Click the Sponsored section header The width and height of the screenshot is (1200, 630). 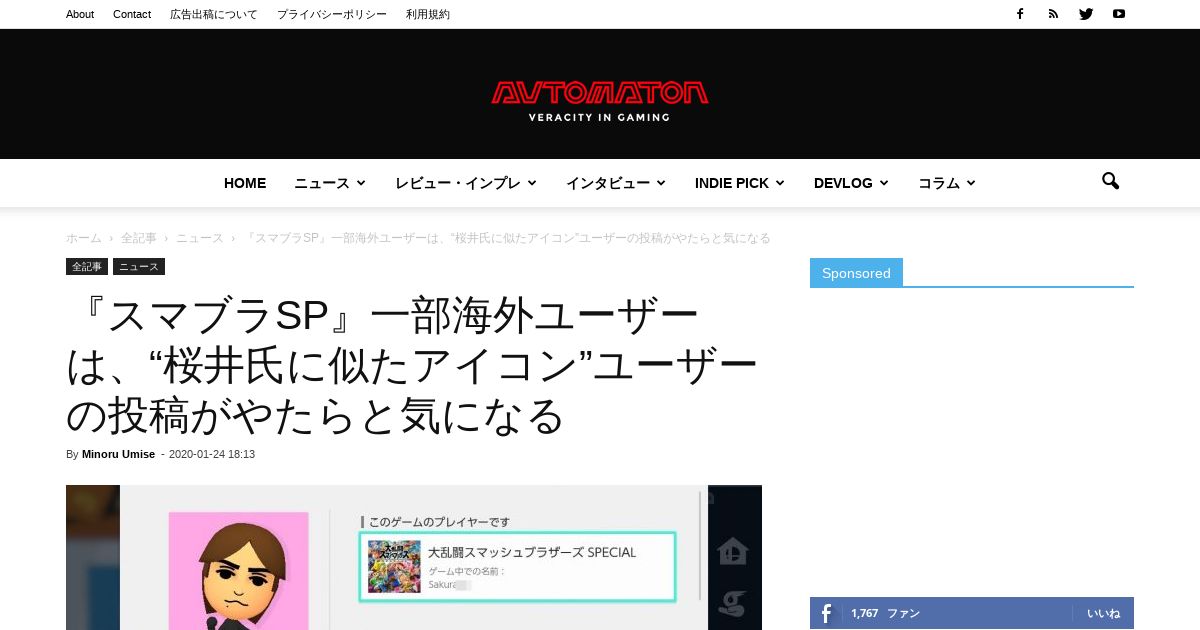pos(856,273)
